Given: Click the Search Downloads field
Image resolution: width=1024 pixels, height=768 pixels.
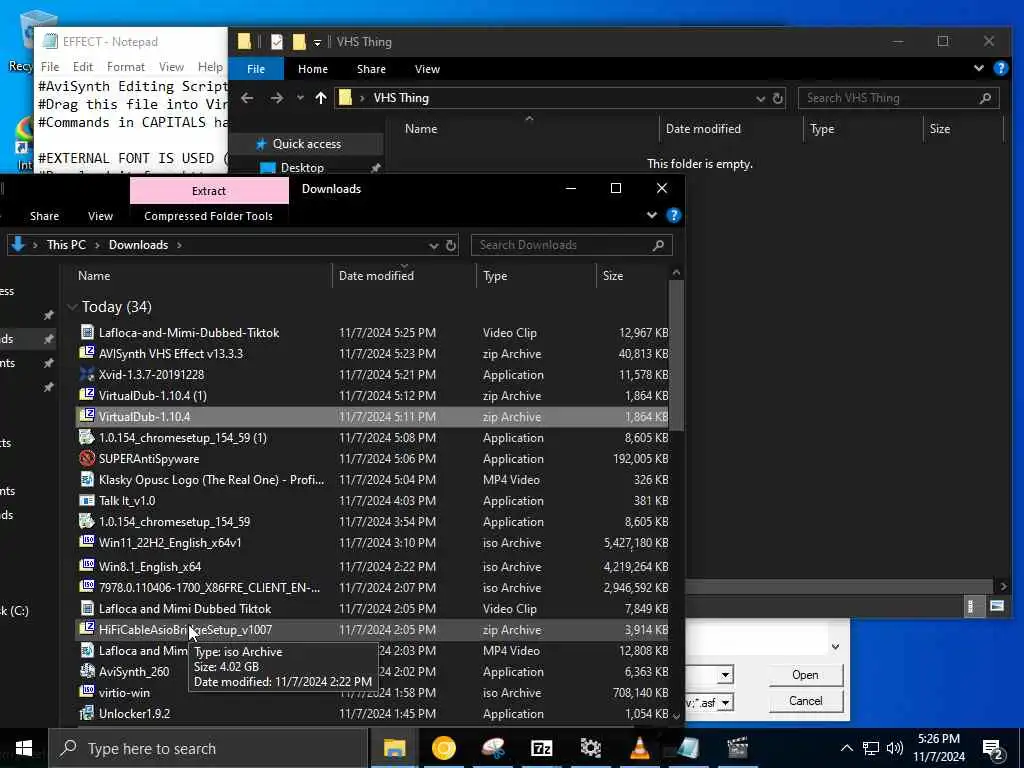Looking at the screenshot, I should tap(571, 245).
